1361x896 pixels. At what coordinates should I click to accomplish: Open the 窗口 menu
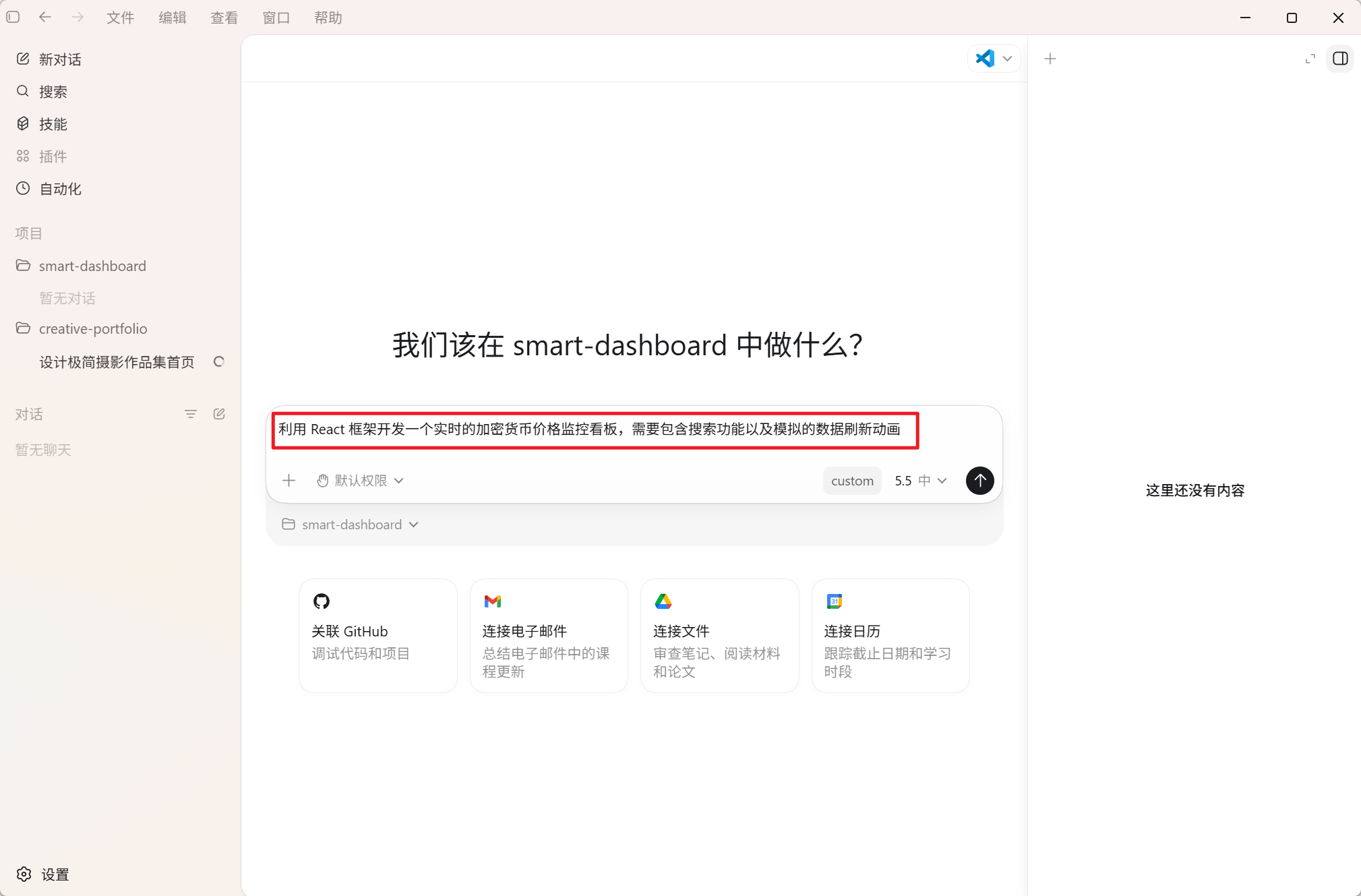pos(276,18)
